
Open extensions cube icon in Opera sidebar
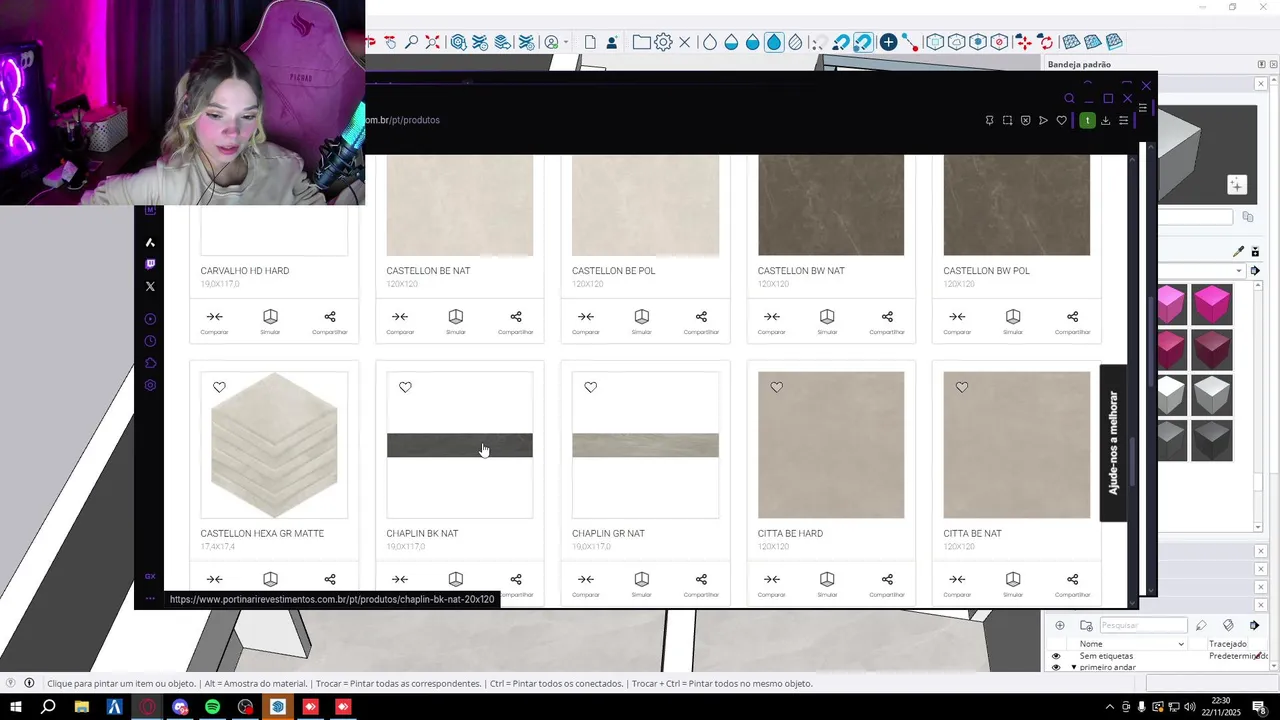(150, 363)
